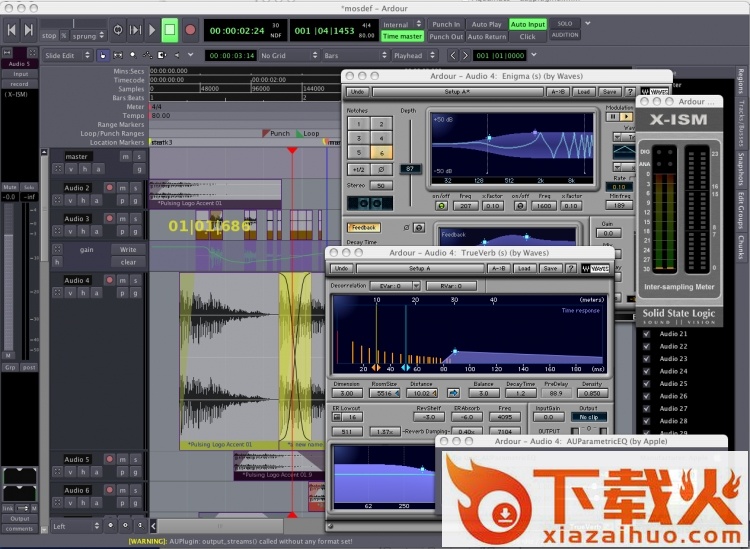Mute the master bus
750x549 pixels.
click(125, 156)
